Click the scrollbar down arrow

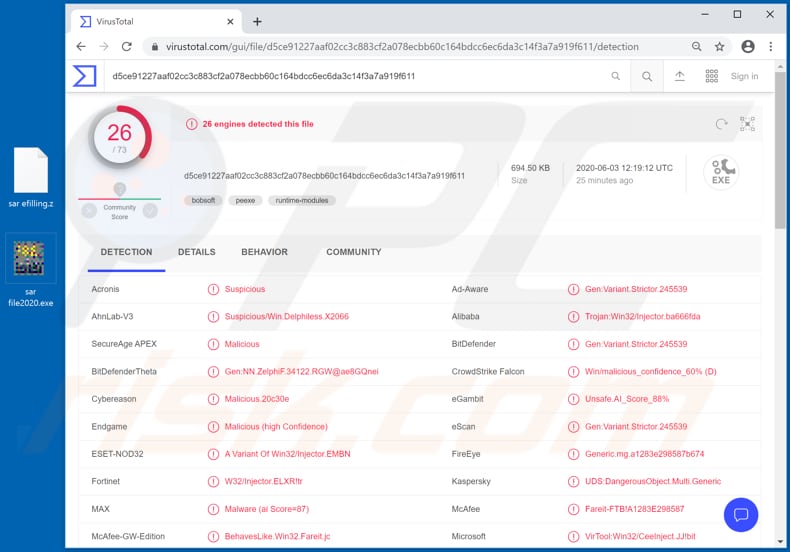[780, 541]
